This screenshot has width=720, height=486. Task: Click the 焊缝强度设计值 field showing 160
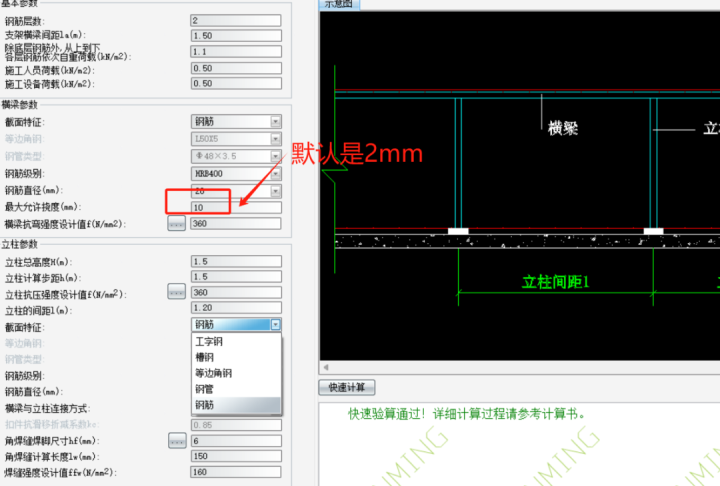coord(236,472)
